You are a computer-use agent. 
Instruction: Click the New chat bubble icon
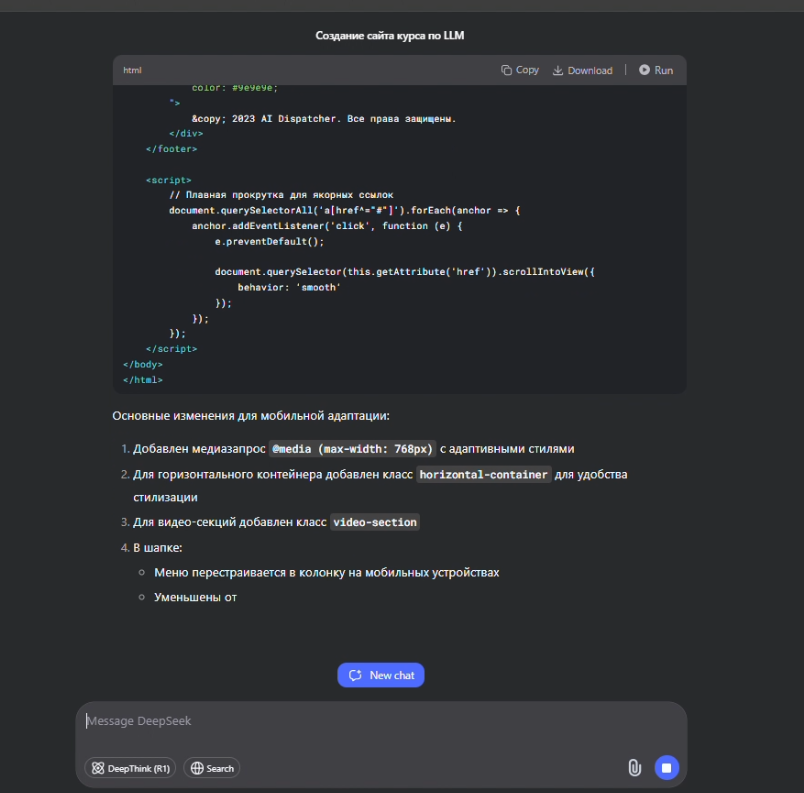pos(355,675)
